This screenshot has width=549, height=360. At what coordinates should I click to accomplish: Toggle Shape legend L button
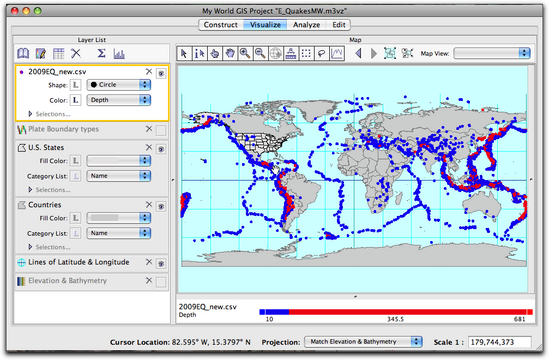(76, 85)
